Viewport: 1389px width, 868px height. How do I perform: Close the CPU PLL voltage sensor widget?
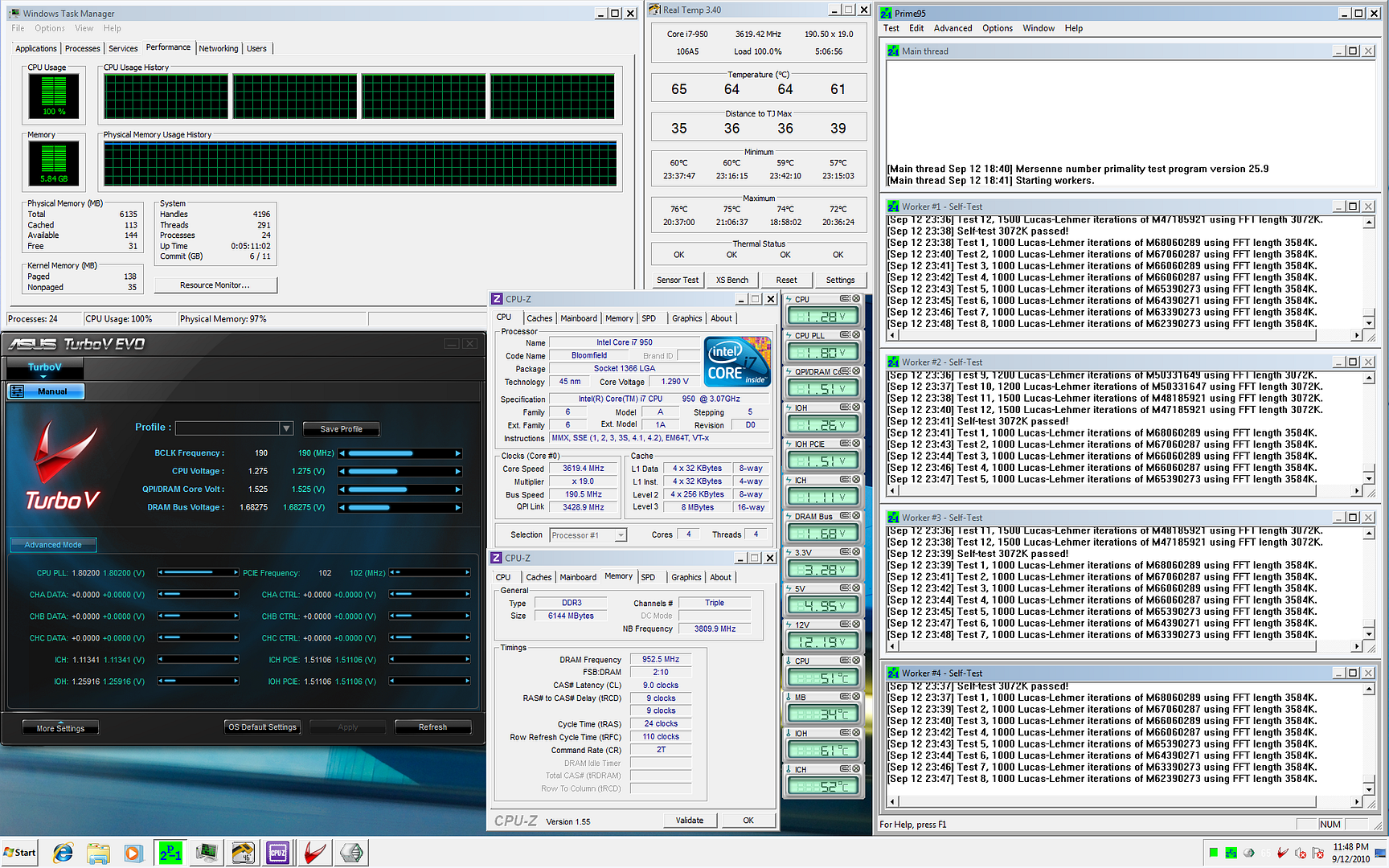(x=856, y=335)
